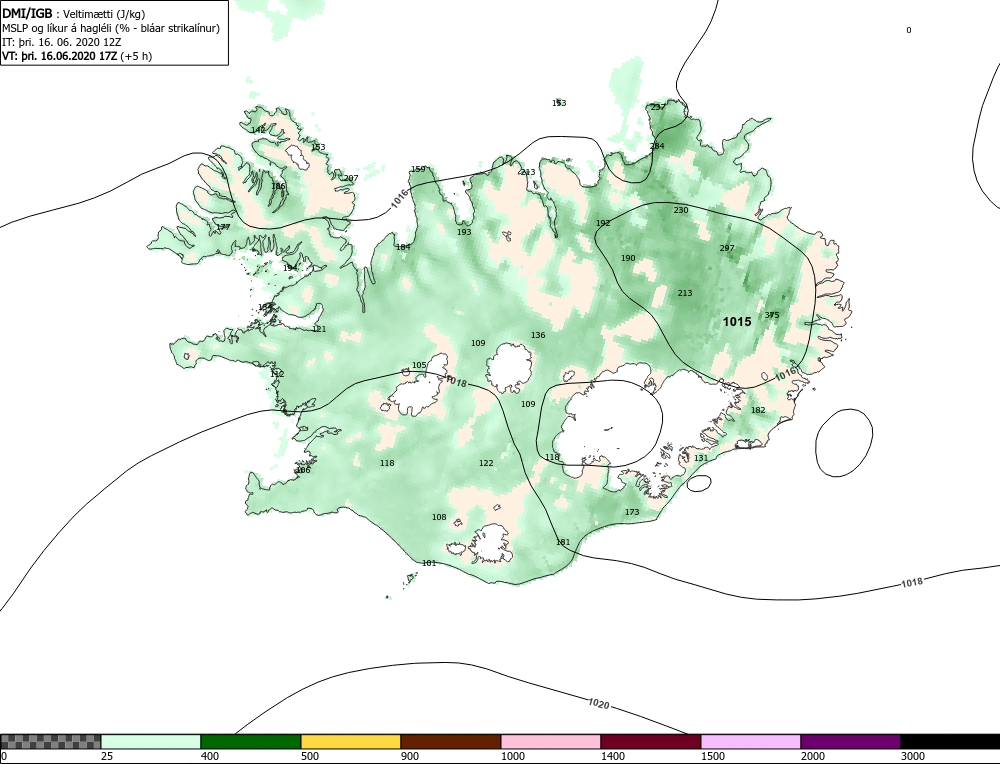Viewport: 1000px width, 764px height.
Task: Click the legend label '3000'
Action: (913, 756)
